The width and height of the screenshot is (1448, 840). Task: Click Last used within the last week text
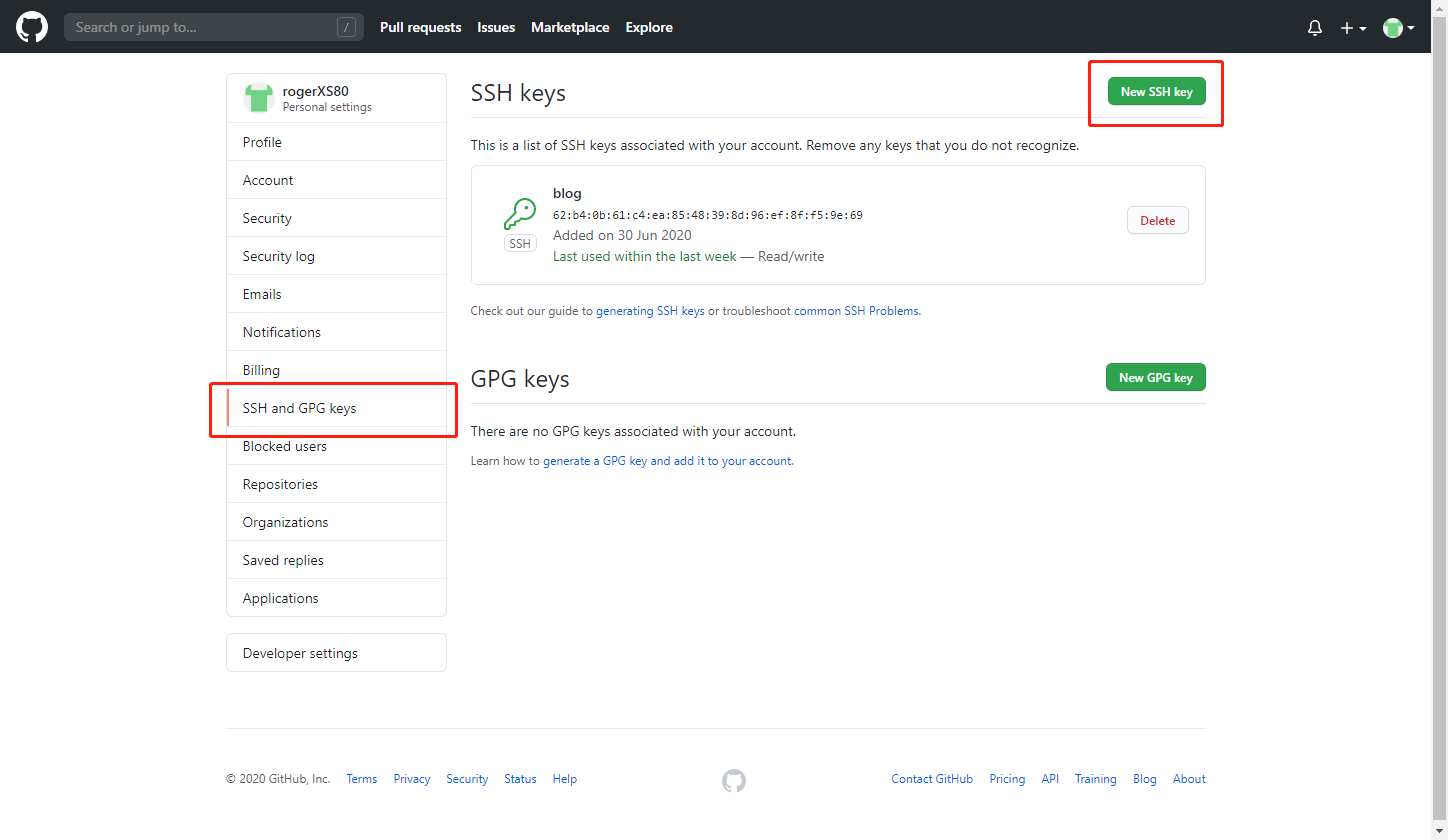(x=644, y=256)
